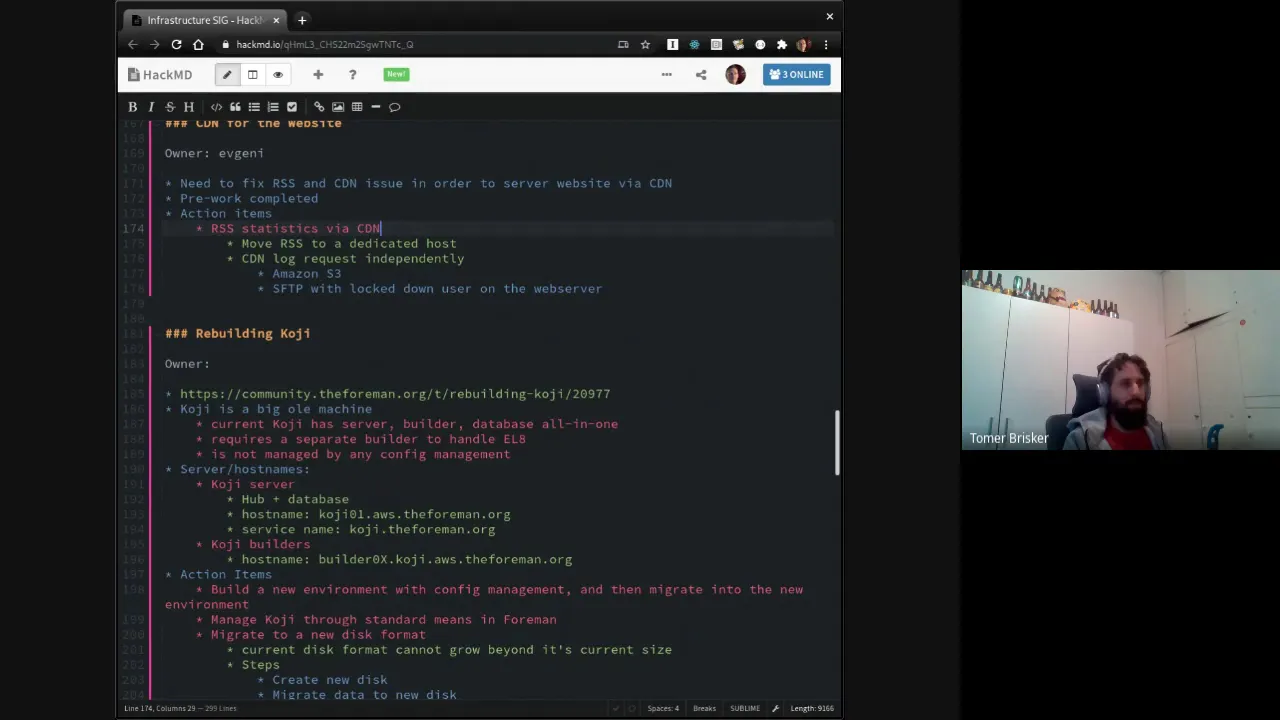This screenshot has width=1280, height=720.
Task: Bookmark this page with the star icon
Action: pos(645,44)
